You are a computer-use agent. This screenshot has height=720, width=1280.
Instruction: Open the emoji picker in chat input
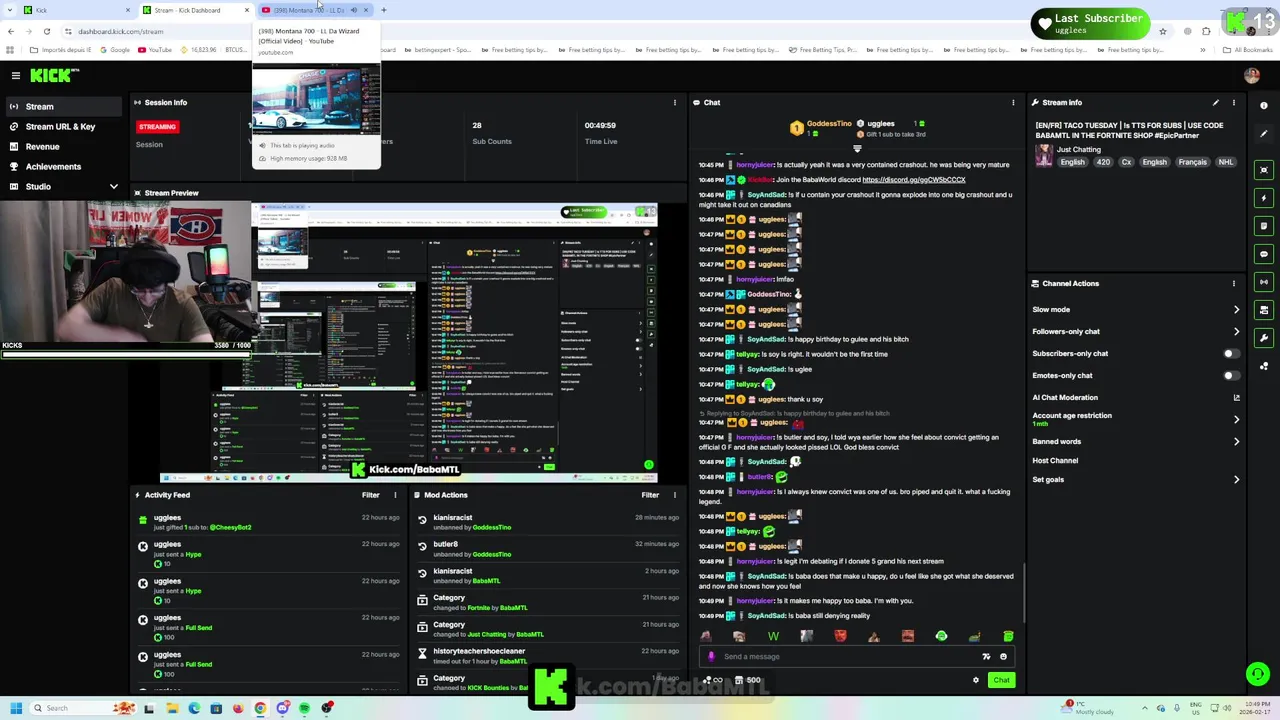click(x=1003, y=657)
